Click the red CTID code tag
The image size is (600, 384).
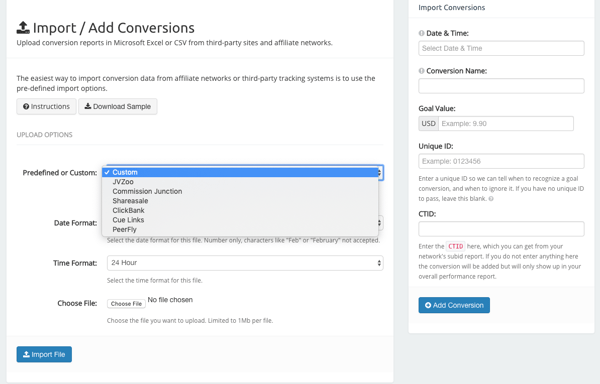click(455, 246)
